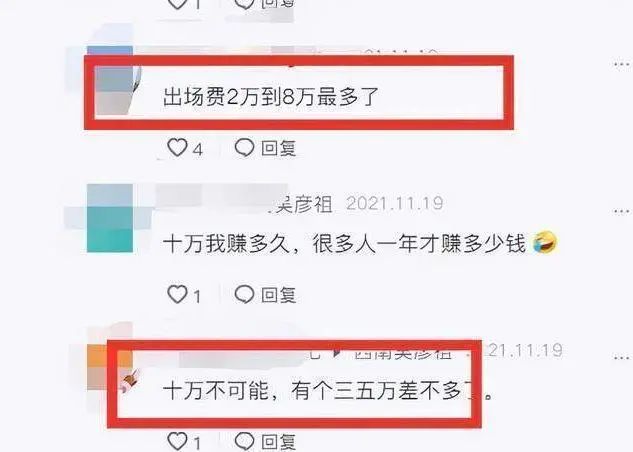Screen dimensions: 633x452
Task: Like the '出场费2万到8万最多了' comment
Action: point(177,148)
